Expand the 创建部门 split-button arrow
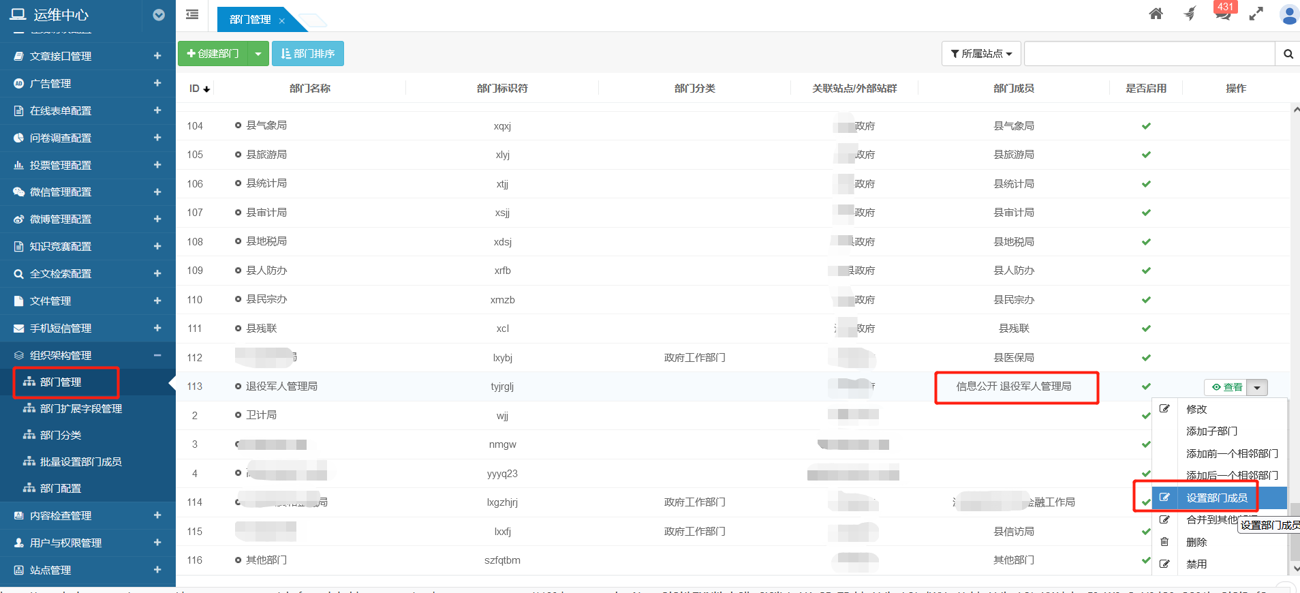Viewport: 1300px width, 593px height. tap(258, 54)
